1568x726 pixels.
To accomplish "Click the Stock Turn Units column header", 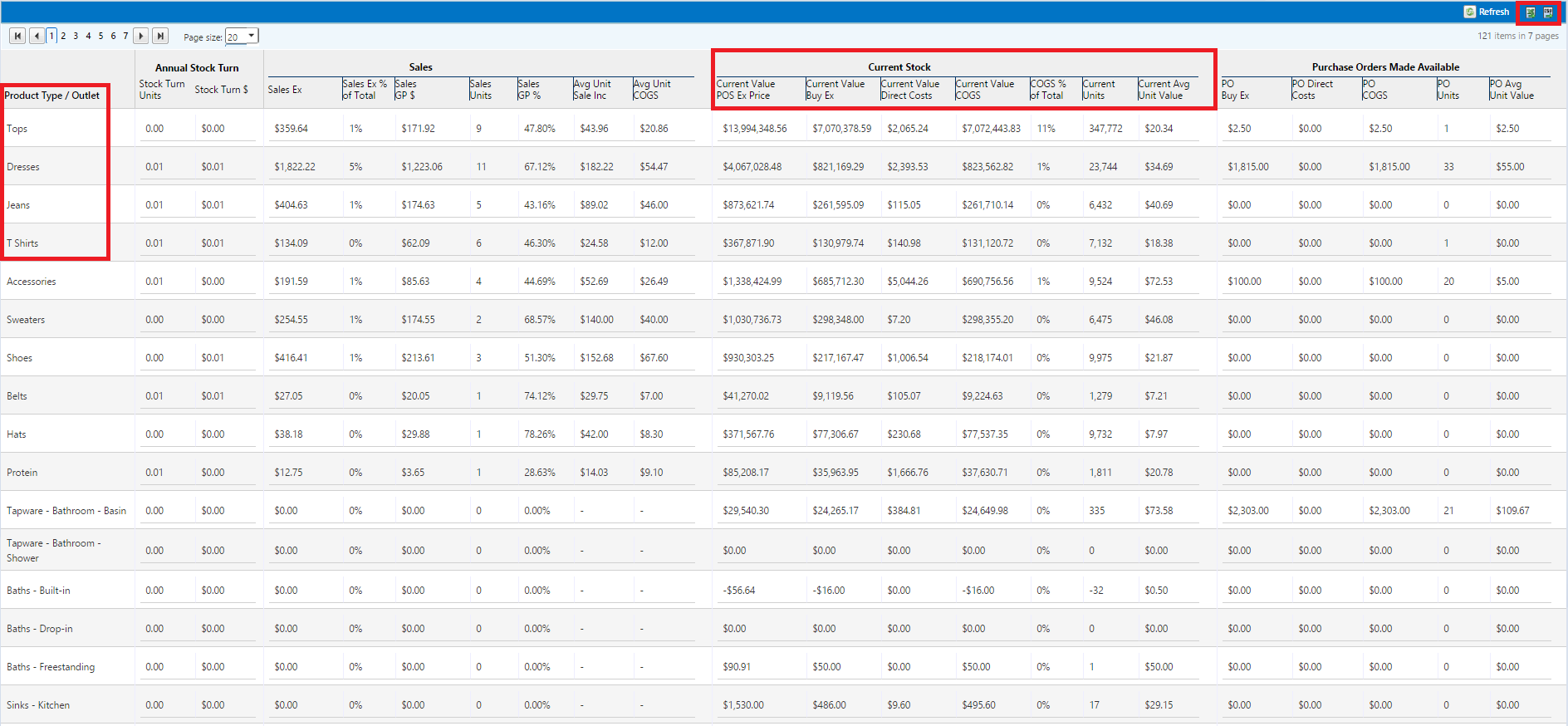I will pos(162,90).
